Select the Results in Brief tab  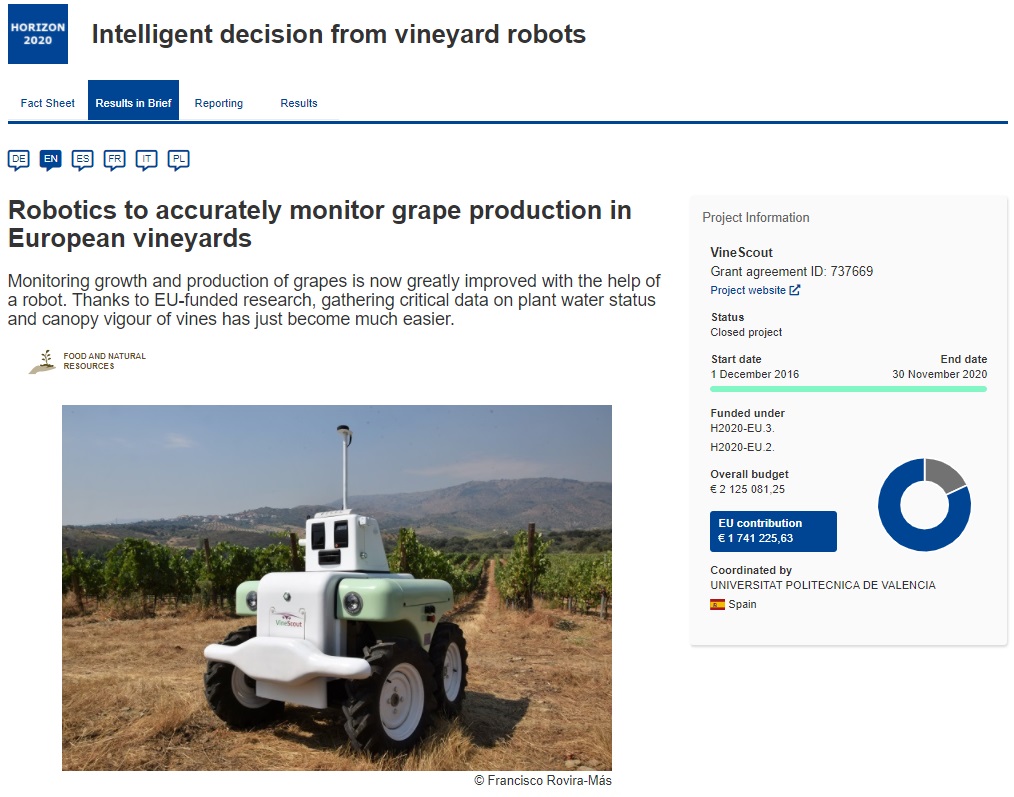(133, 103)
